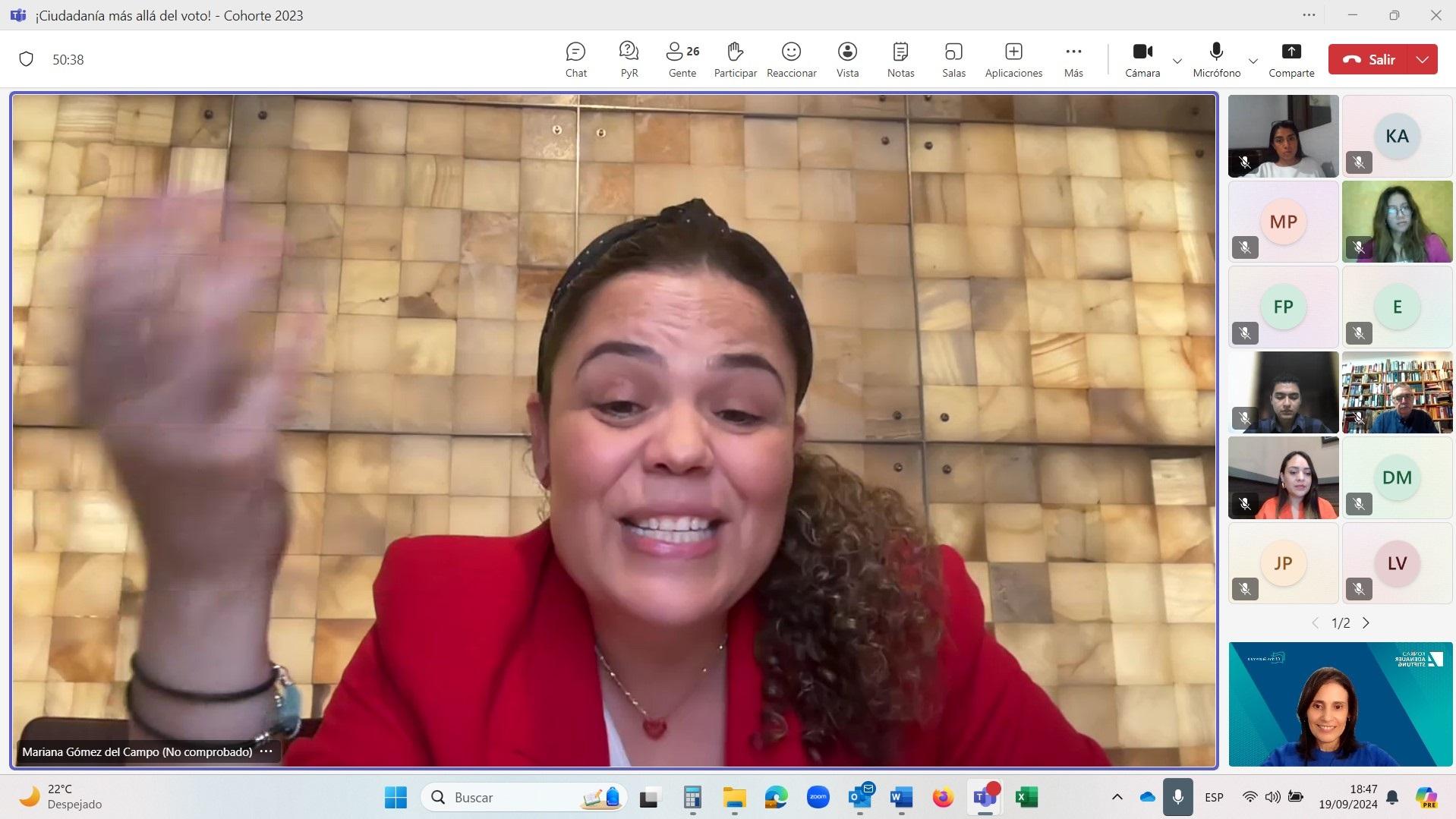Open the Reaccionar emoji menu

tap(791, 59)
